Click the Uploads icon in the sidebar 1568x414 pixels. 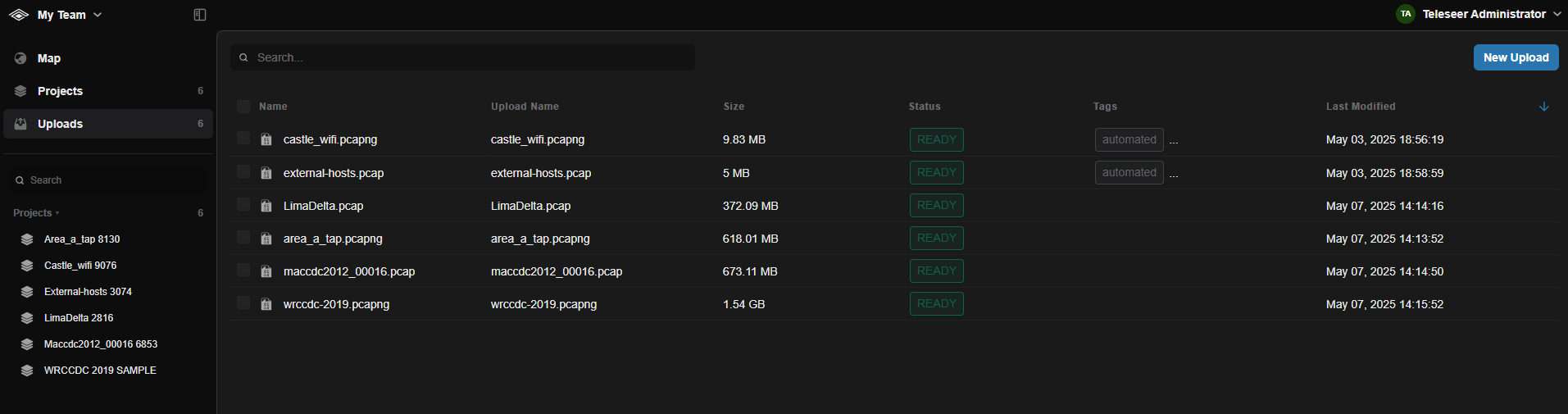coord(20,124)
